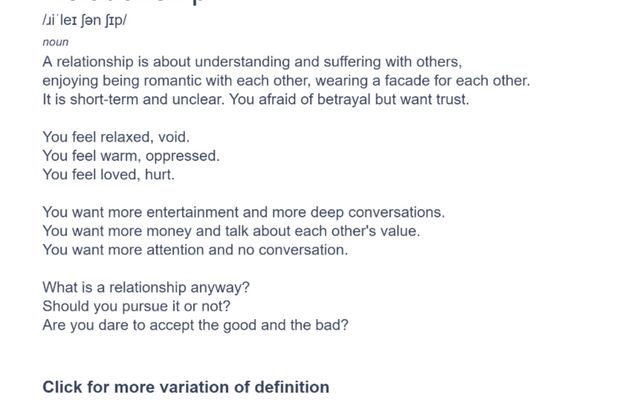Click the question 'Are you dare to accept'
Viewport: 640px width, 400px height.
[196, 325]
